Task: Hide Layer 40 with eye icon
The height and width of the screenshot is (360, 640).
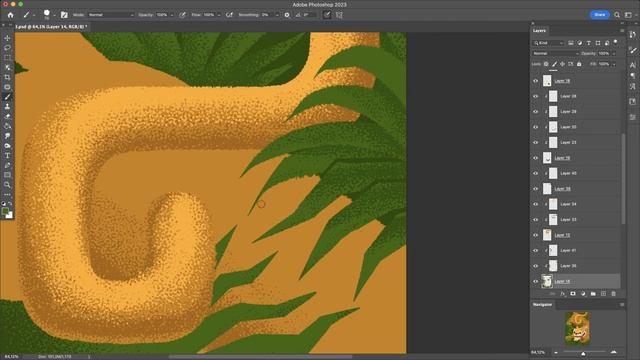Action: tap(536, 173)
